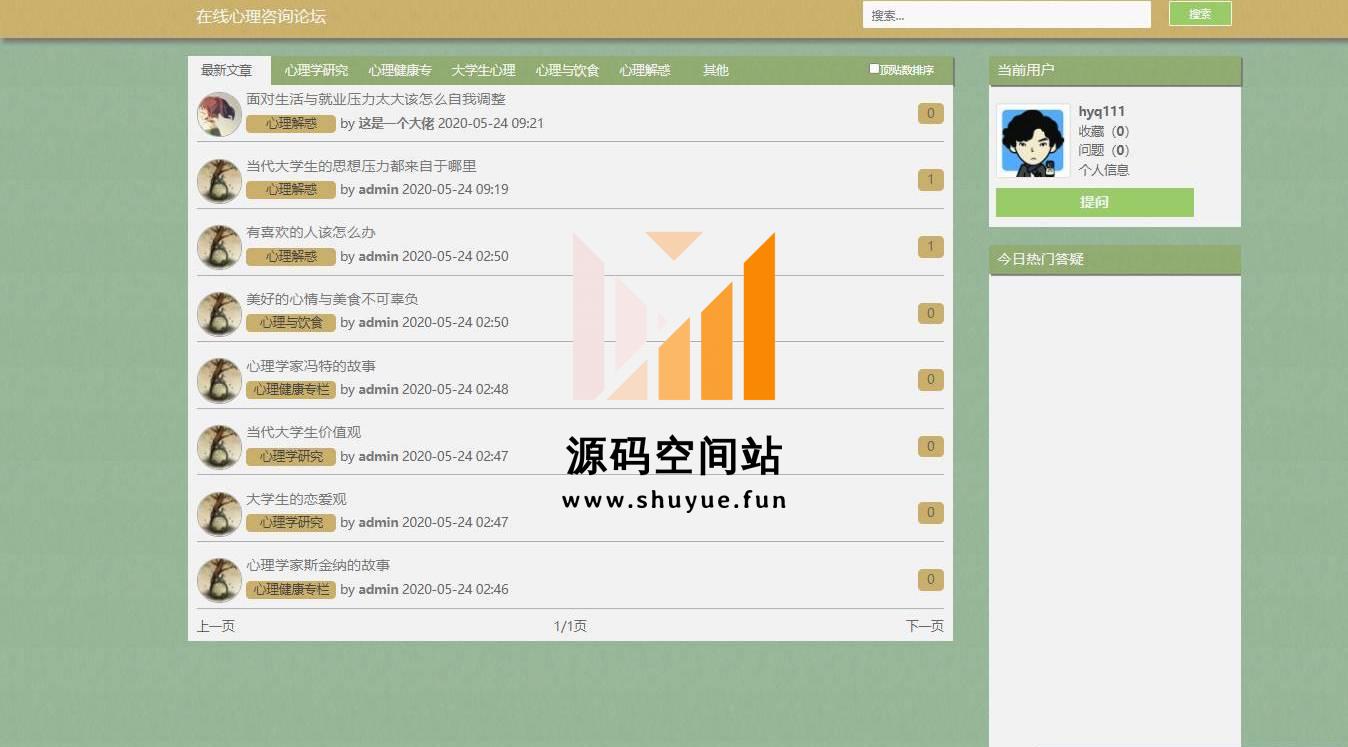
Task: Click reply count badge for 美好的心情与美食 post
Action: coord(930,313)
